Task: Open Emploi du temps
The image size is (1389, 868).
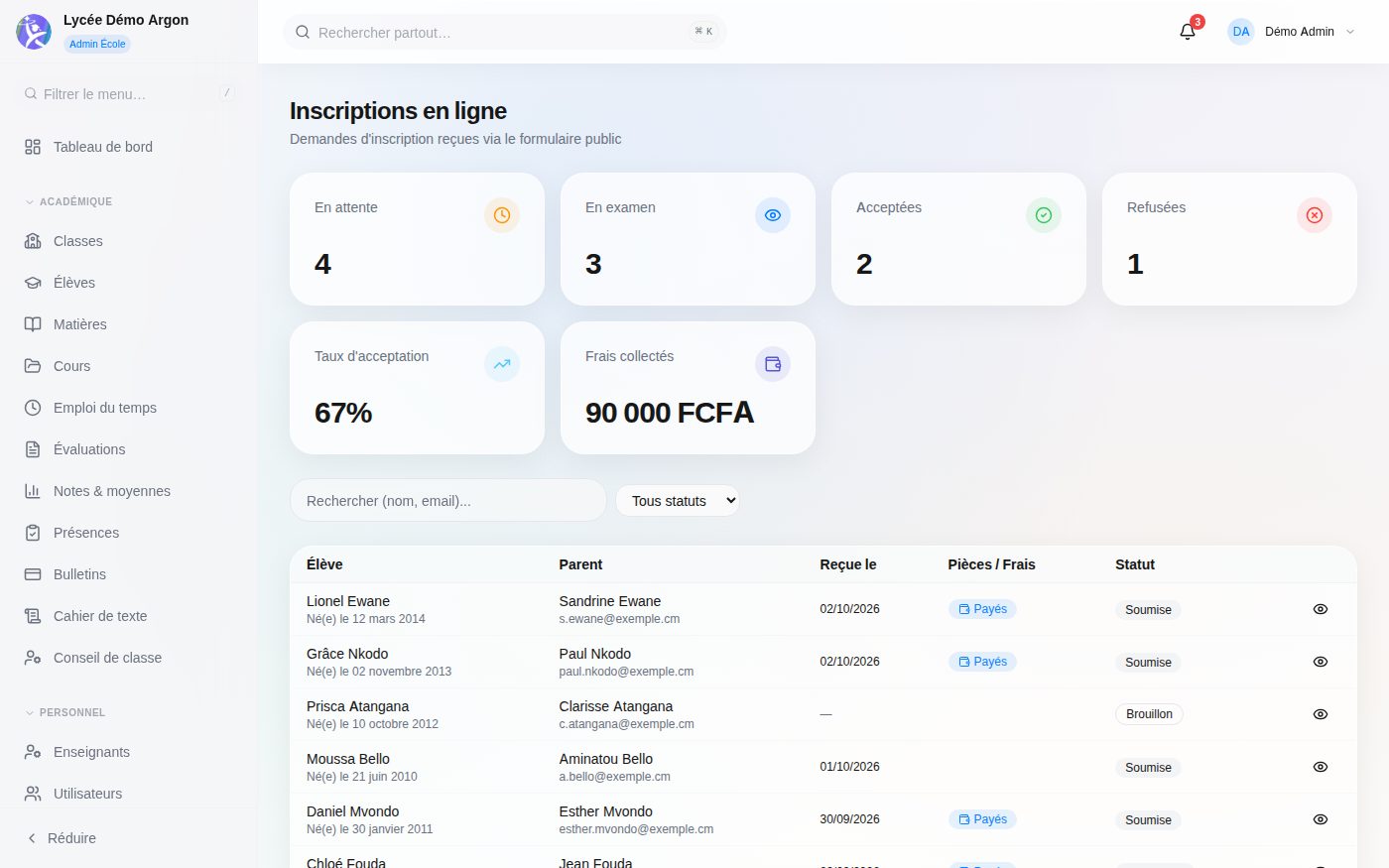Action: pos(129,408)
